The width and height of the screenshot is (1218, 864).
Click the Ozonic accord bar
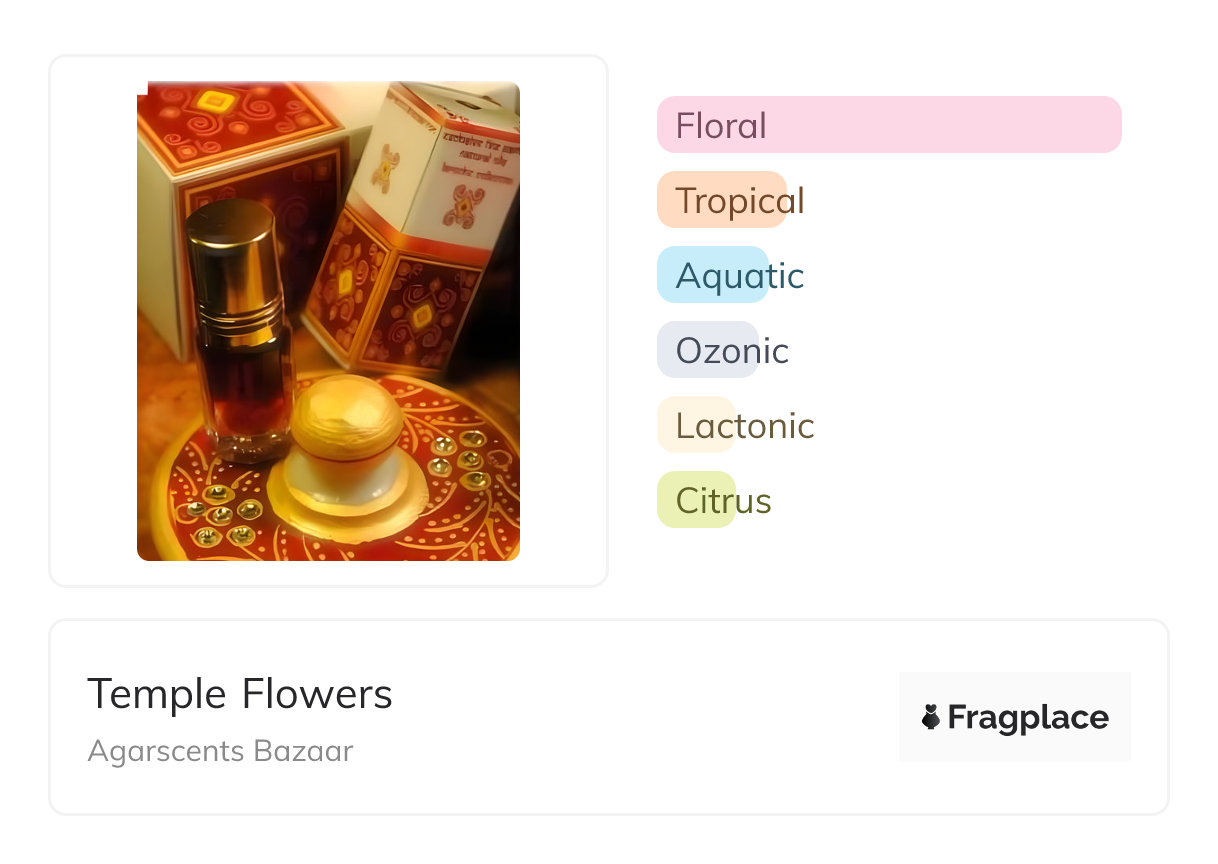708,350
